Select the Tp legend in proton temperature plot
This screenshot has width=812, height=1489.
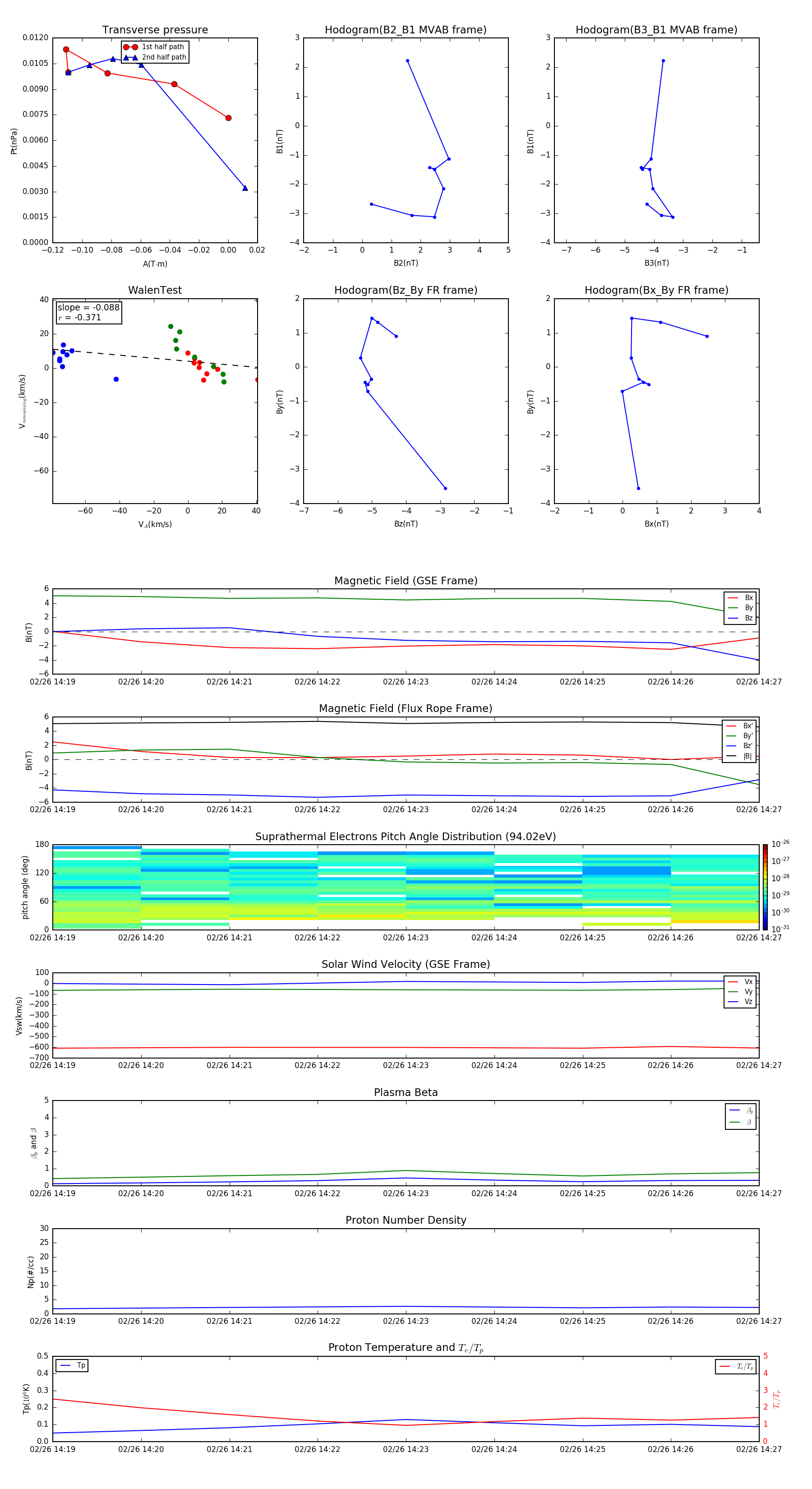72,1365
